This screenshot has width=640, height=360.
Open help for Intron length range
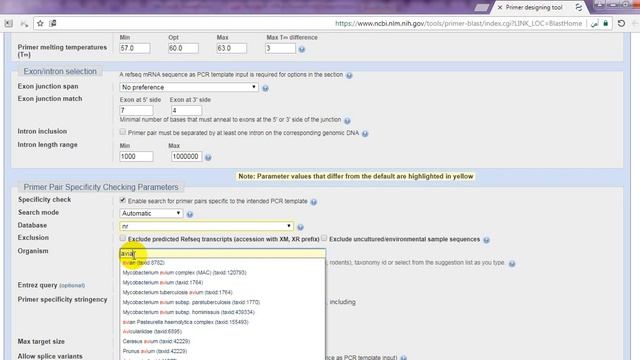pos(208,157)
